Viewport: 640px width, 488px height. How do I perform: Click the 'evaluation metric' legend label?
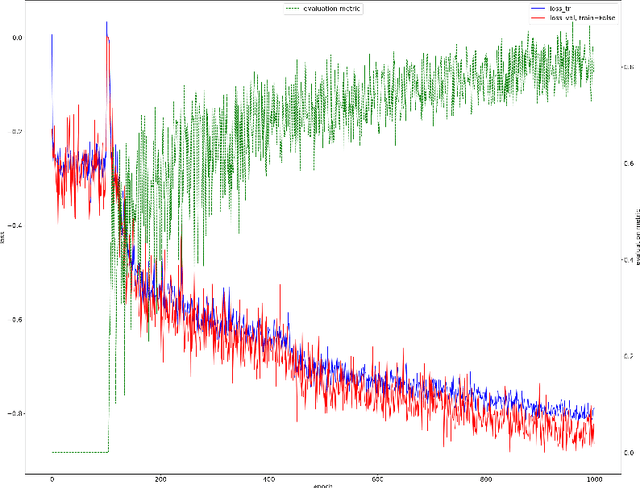[332, 8]
